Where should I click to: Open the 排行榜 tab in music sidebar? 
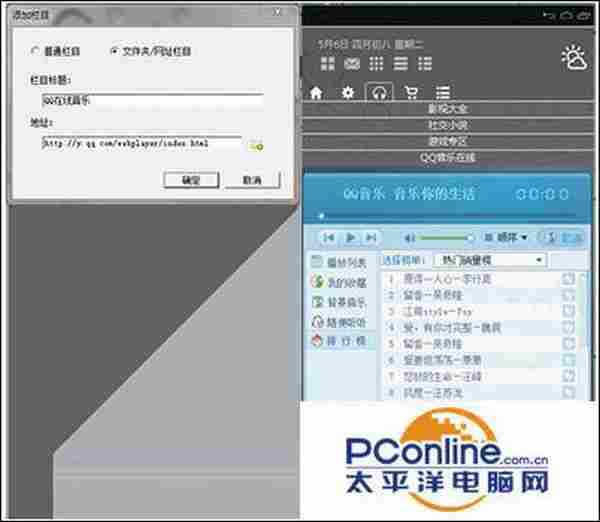click(341, 339)
